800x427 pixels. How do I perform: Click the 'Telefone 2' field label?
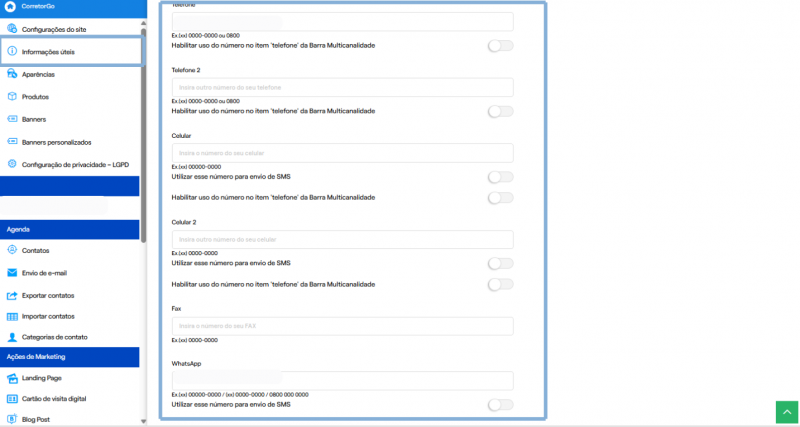click(186, 70)
